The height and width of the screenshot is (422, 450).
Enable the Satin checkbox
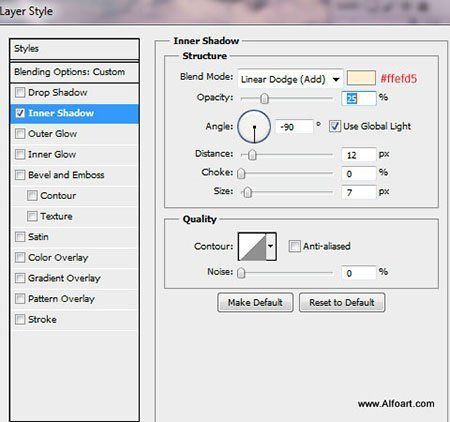(x=20, y=237)
